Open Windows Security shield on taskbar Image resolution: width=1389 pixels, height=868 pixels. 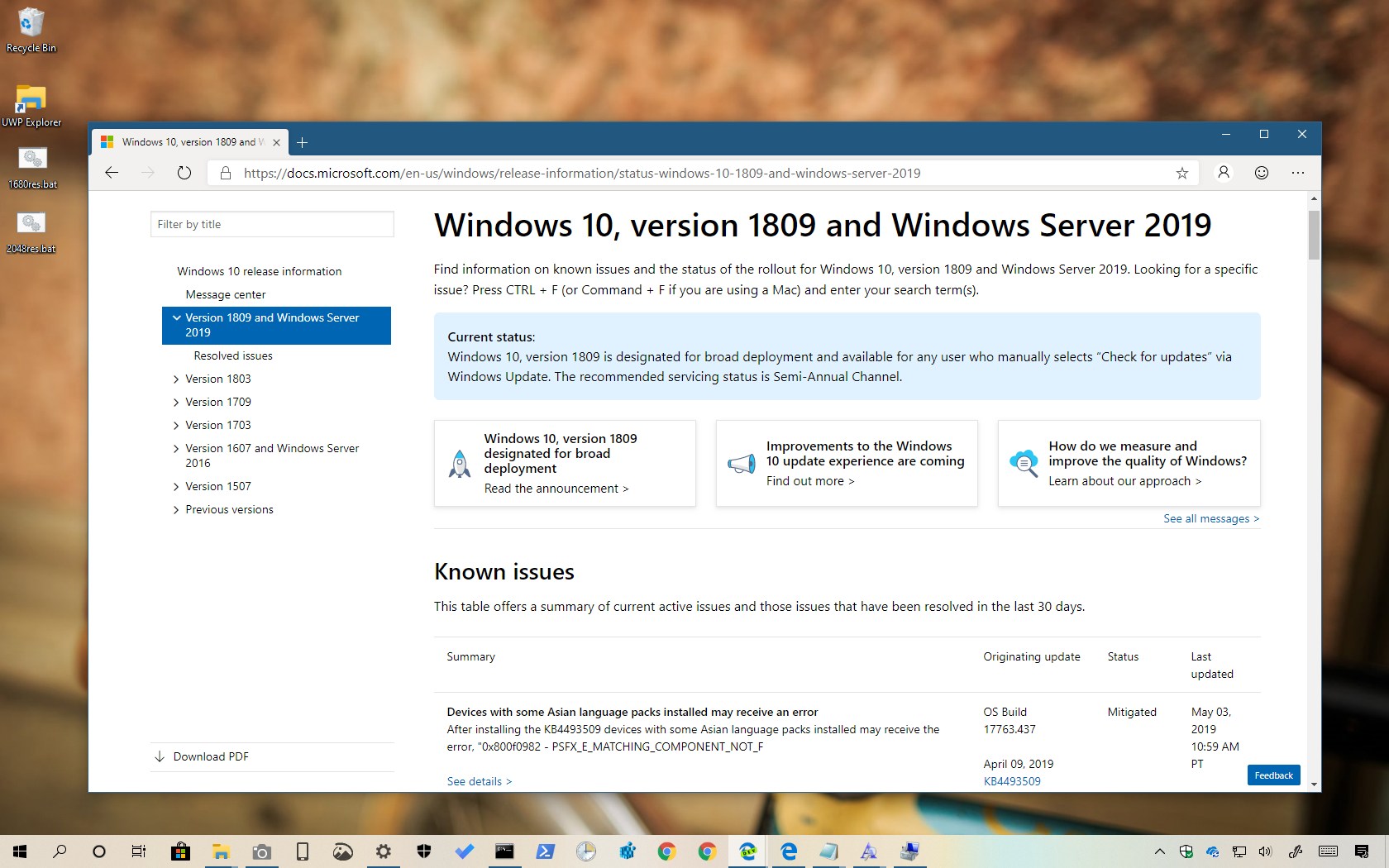click(423, 851)
